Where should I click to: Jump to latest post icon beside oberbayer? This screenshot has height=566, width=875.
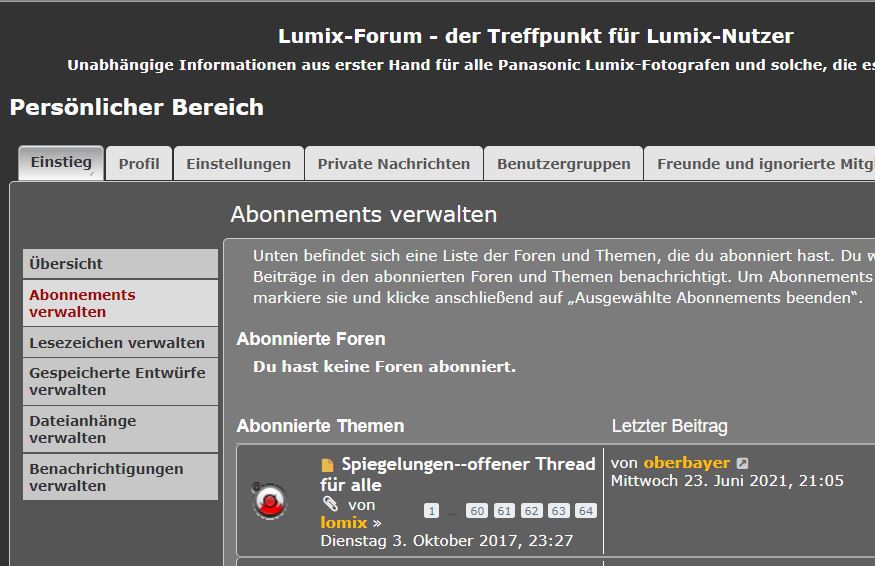[742, 463]
